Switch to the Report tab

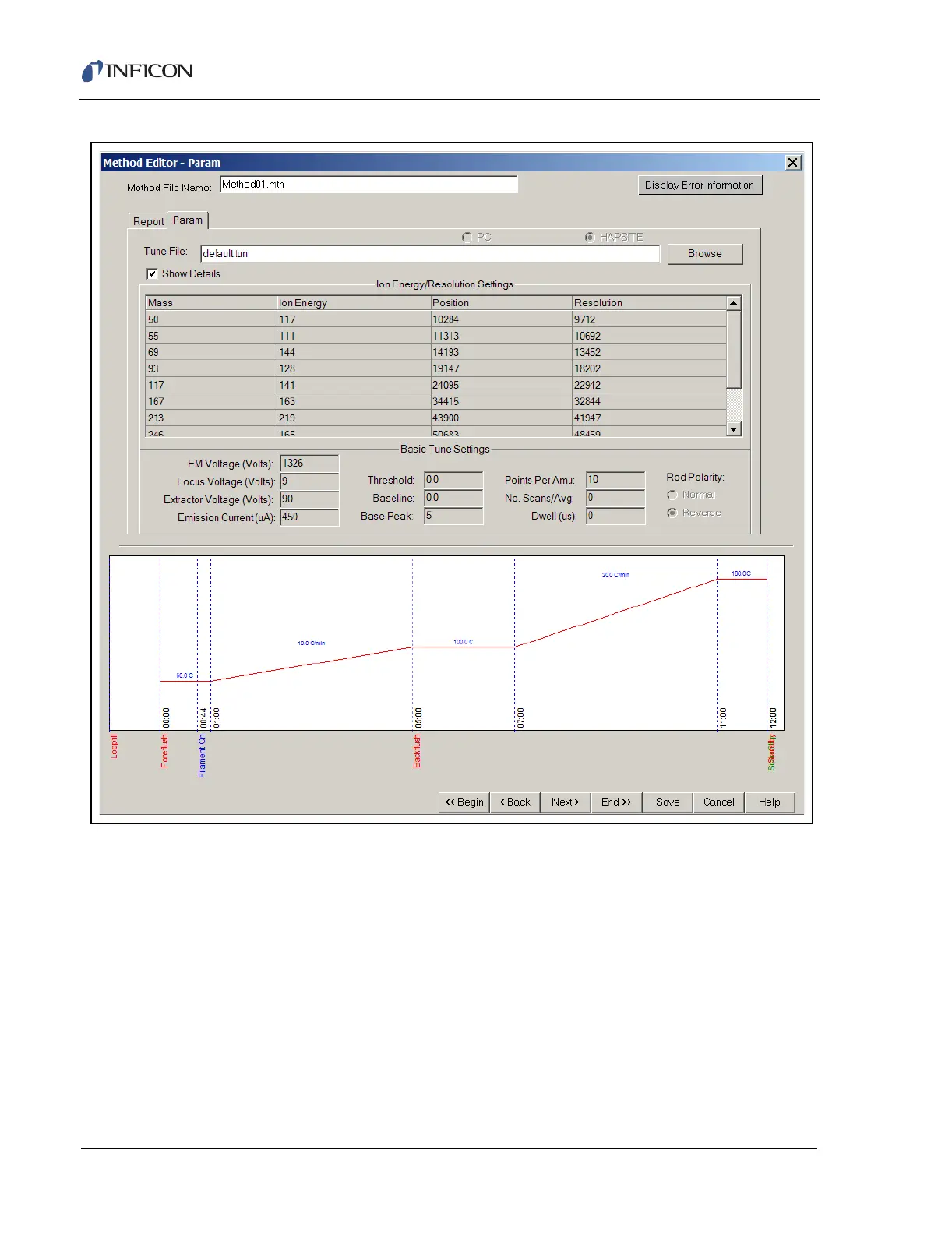tap(148, 221)
